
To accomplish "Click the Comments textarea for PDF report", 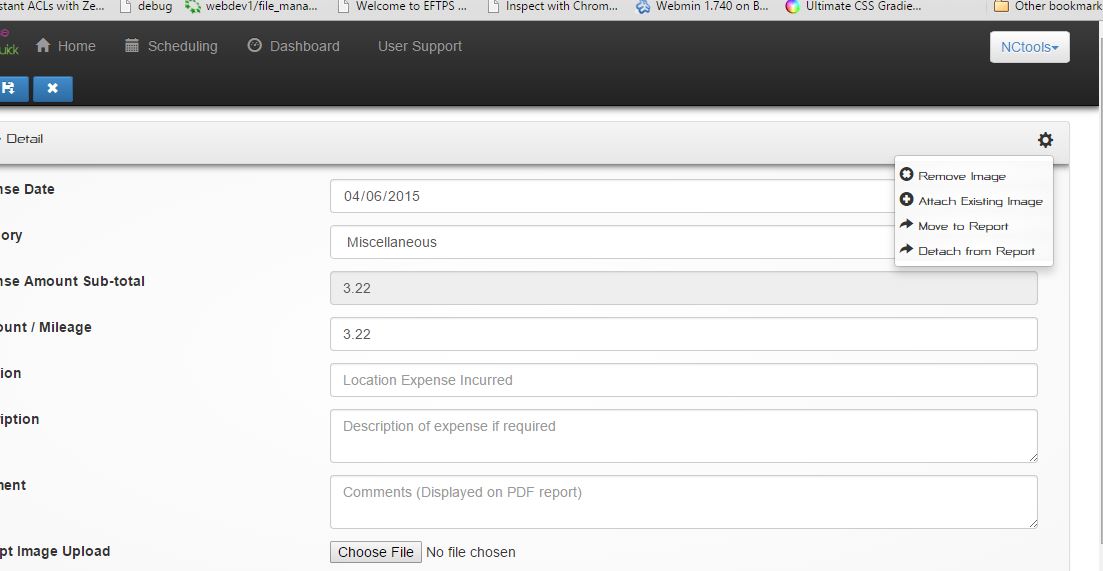I will [683, 502].
